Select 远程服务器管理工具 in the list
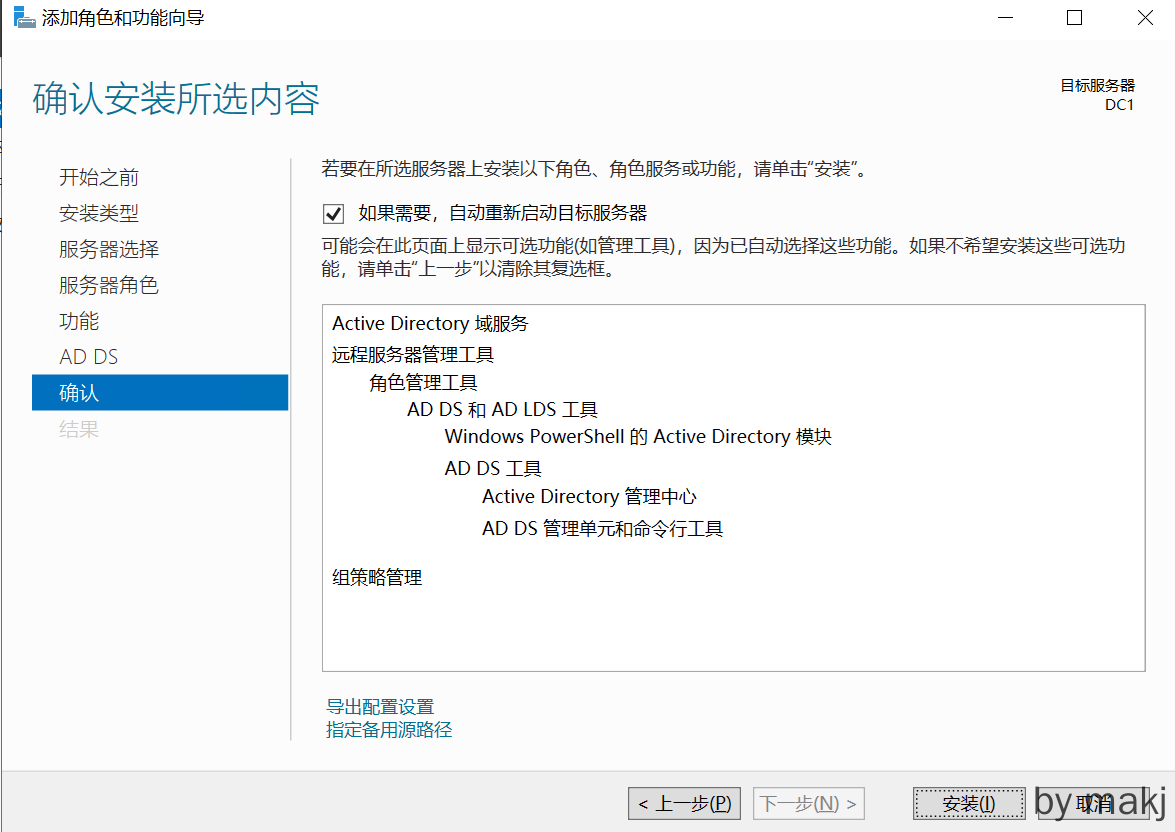This screenshot has height=832, width=1175. coord(413,354)
